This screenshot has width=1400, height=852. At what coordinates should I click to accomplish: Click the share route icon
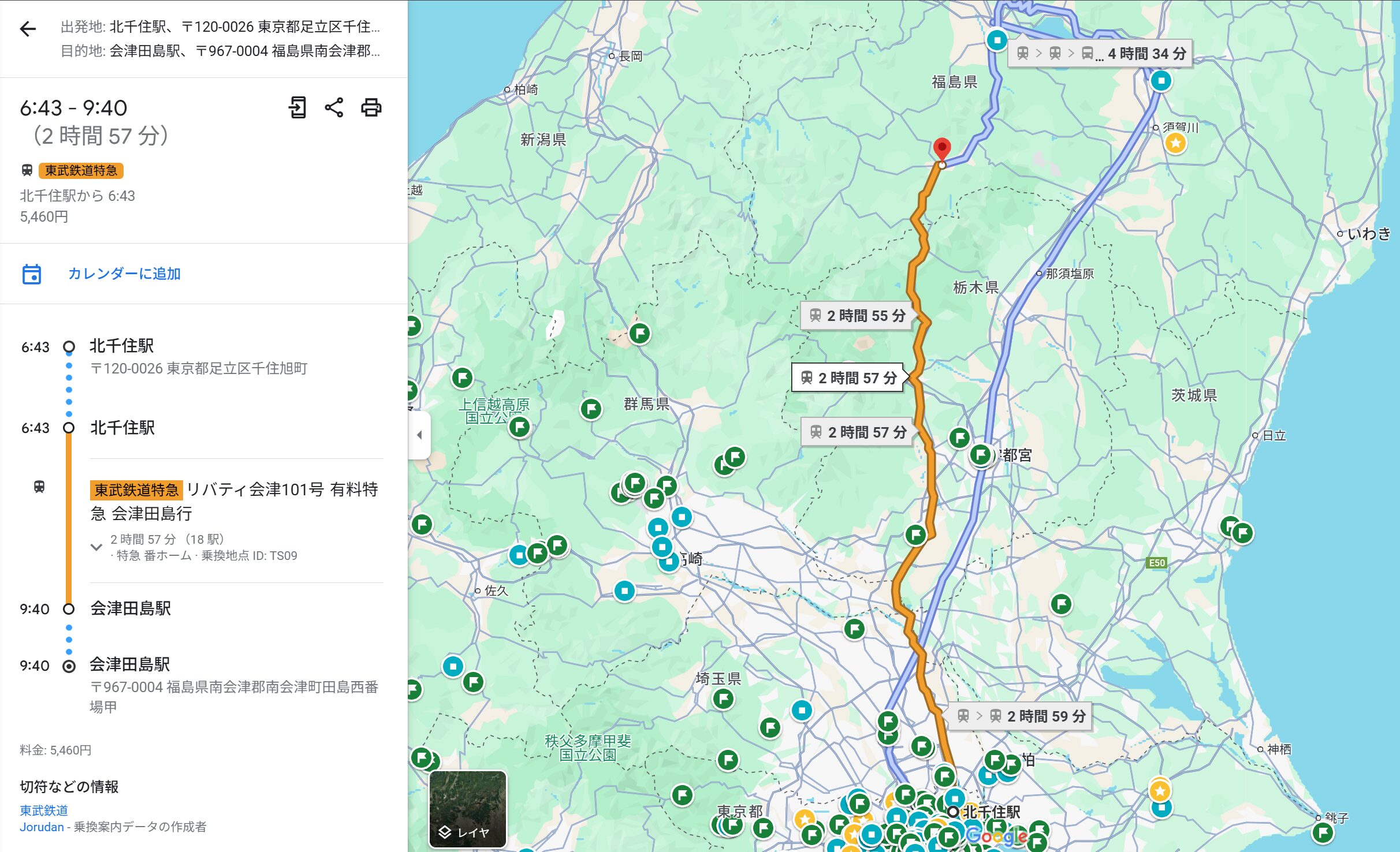point(334,107)
